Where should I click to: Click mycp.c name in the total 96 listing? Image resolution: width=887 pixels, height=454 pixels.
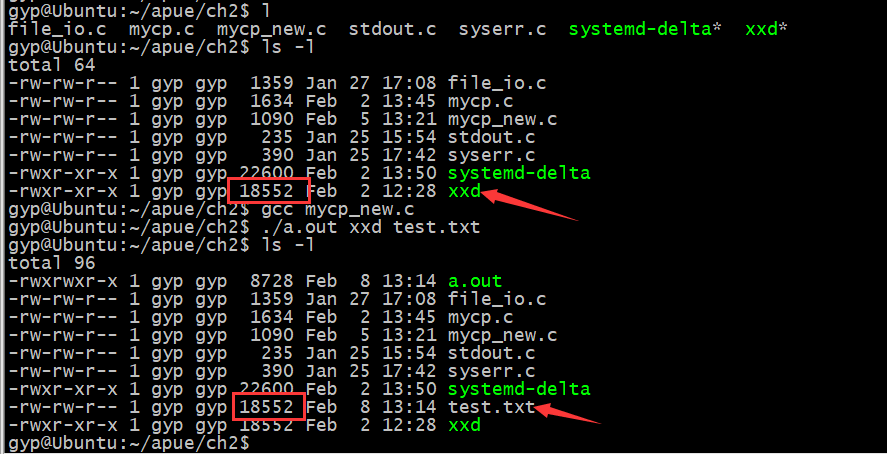[481, 317]
